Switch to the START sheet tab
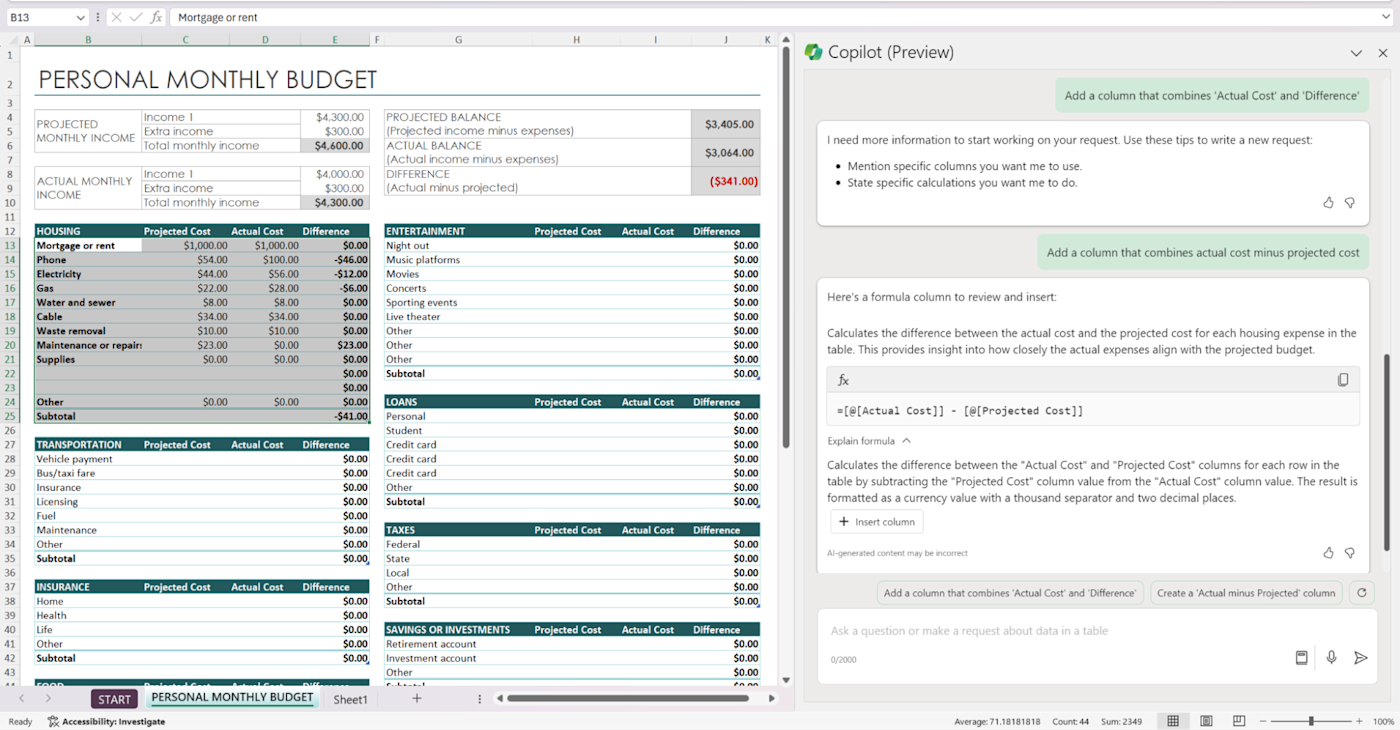The width and height of the screenshot is (1400, 730). pos(114,699)
